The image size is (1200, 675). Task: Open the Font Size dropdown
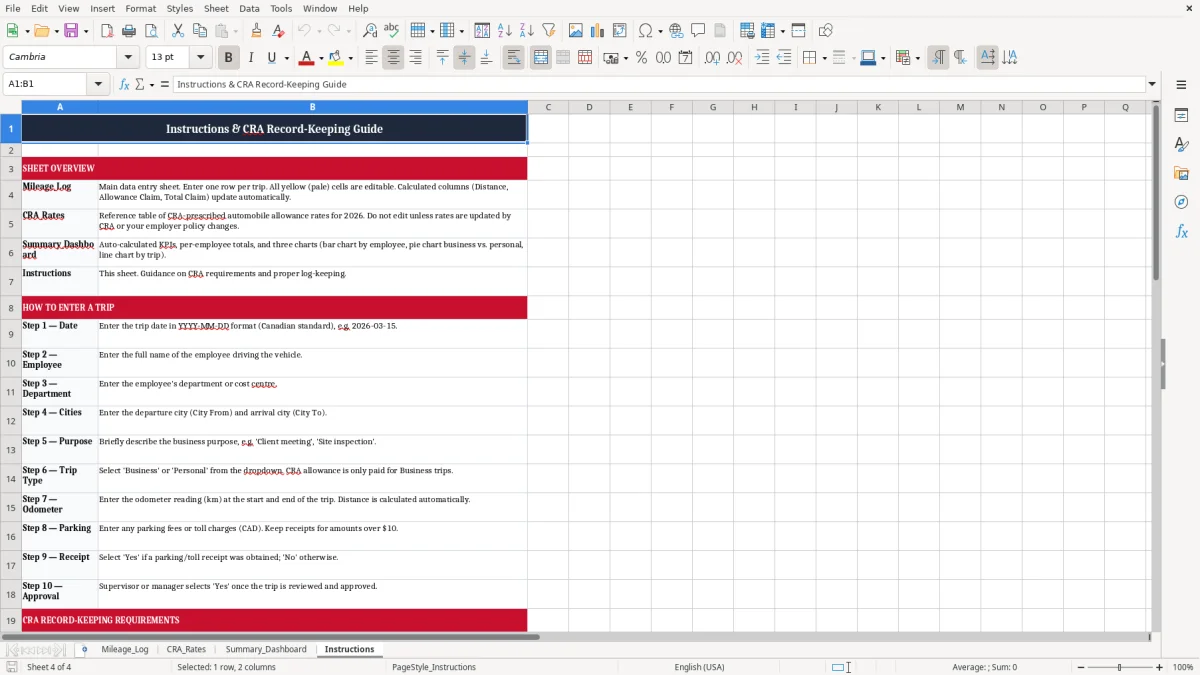[200, 58]
